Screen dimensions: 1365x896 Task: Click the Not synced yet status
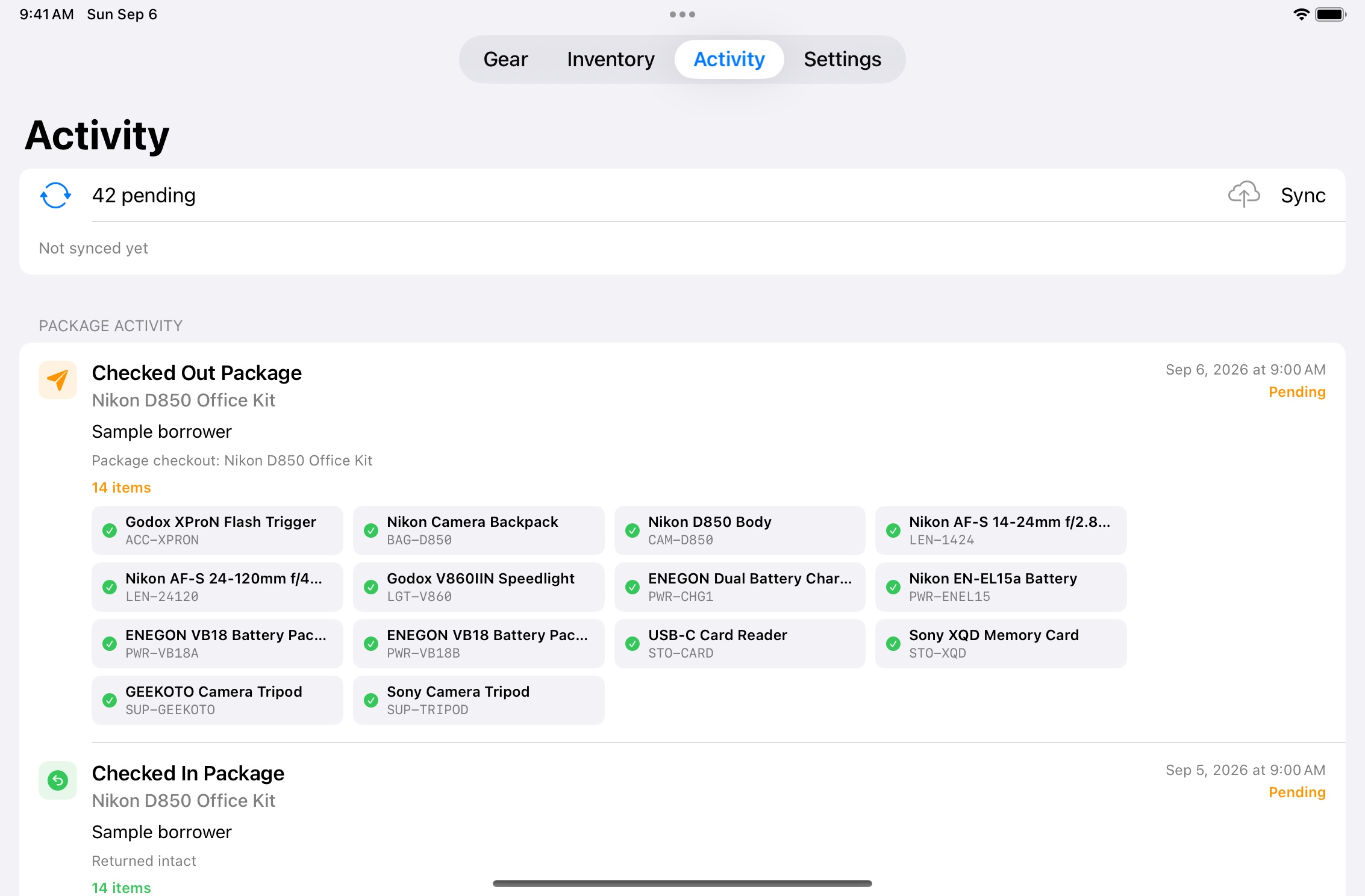pos(93,248)
